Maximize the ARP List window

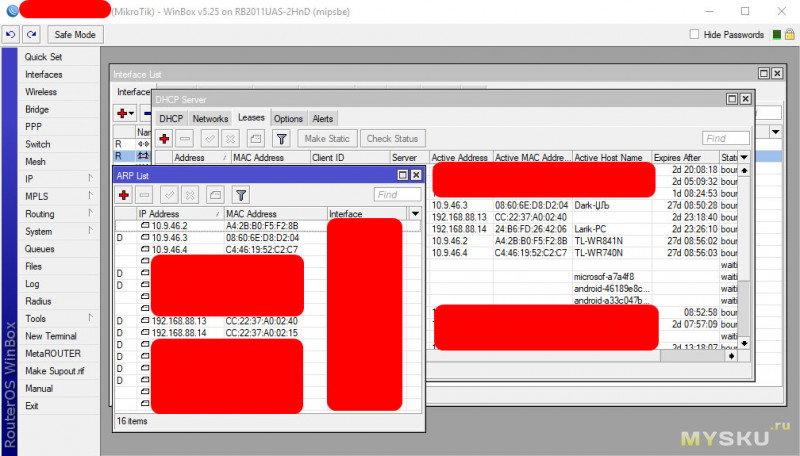(403, 175)
